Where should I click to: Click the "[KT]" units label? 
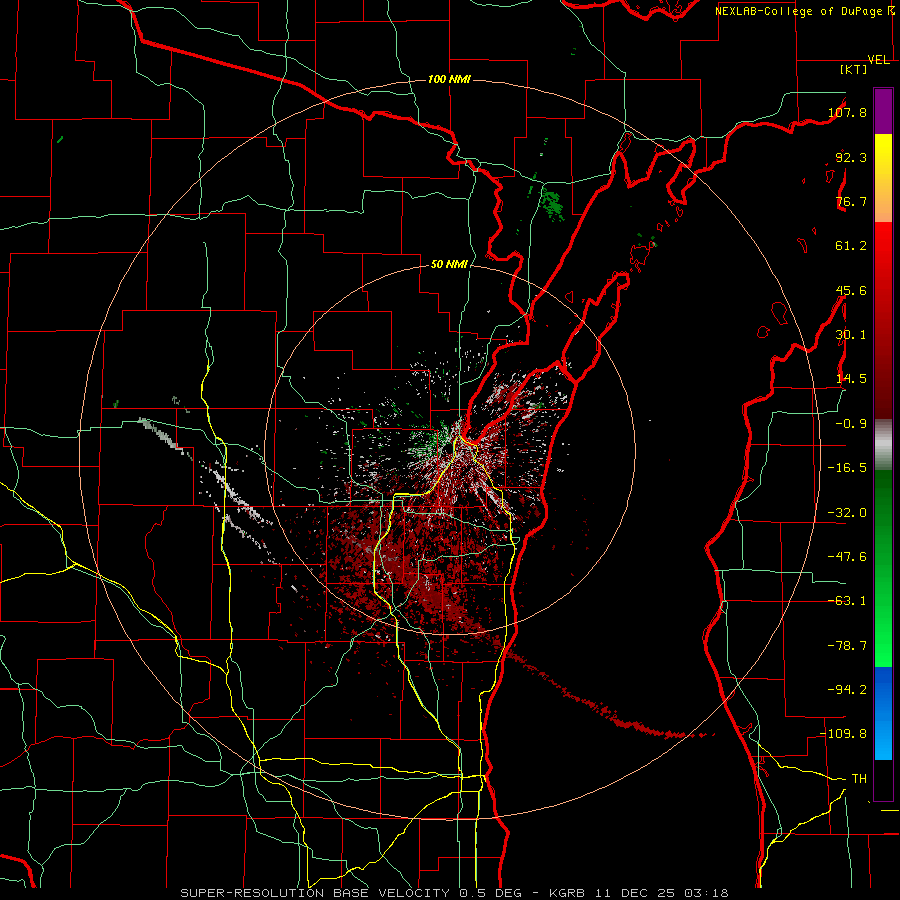pyautogui.click(x=854, y=69)
